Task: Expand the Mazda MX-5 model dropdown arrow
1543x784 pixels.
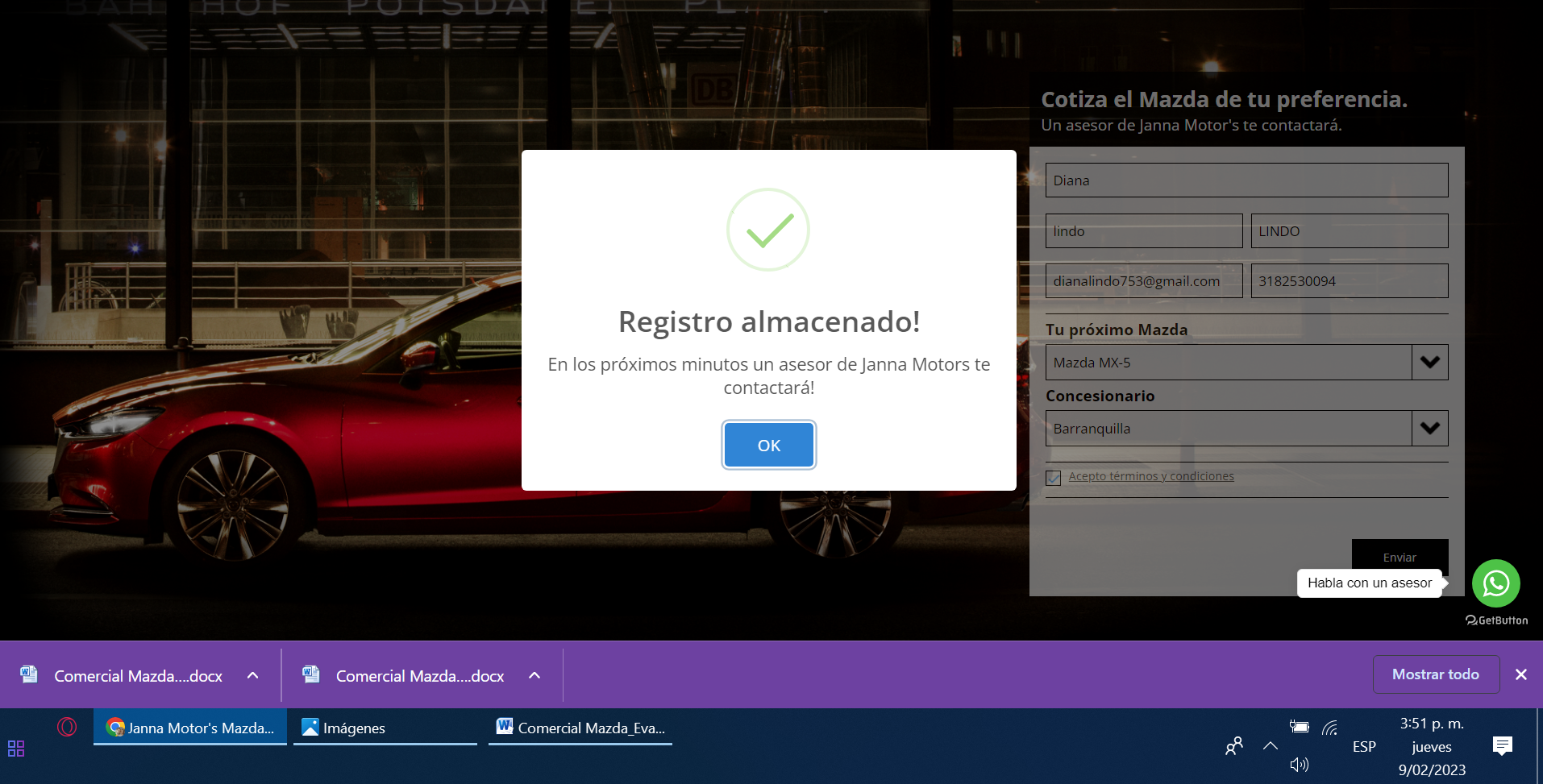Action: coord(1429,363)
